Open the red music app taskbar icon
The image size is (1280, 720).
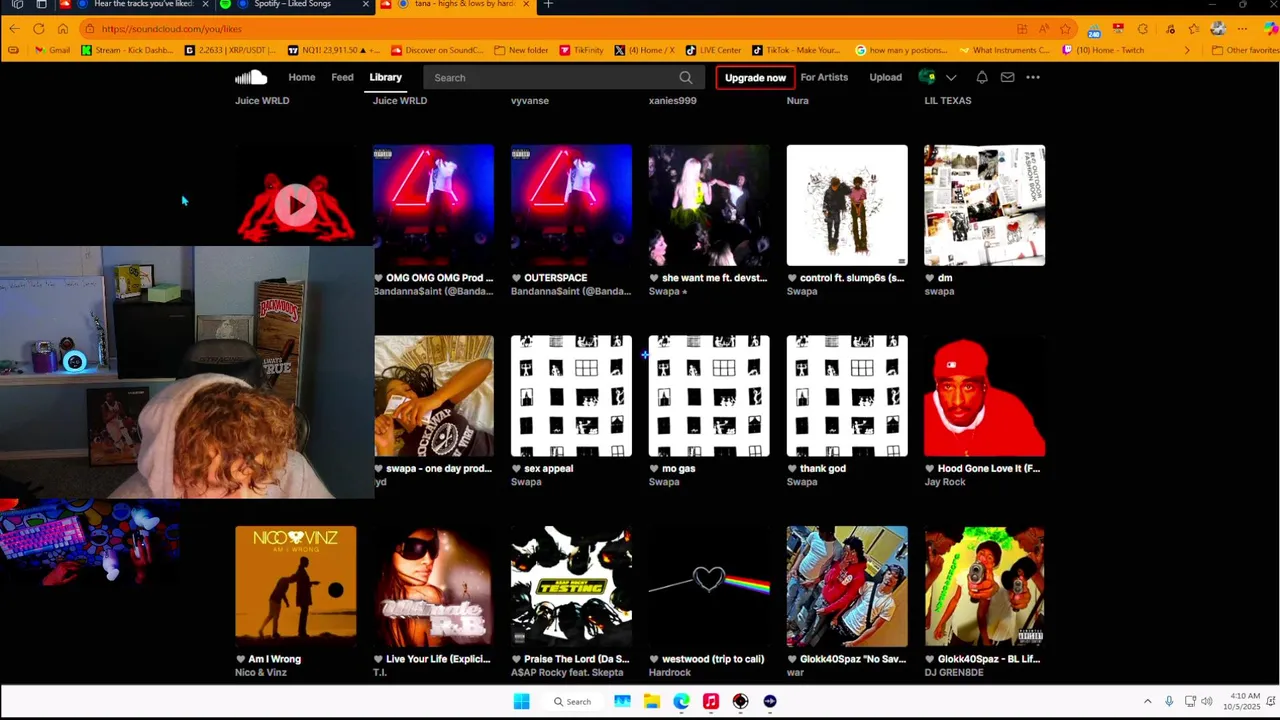pyautogui.click(x=710, y=702)
